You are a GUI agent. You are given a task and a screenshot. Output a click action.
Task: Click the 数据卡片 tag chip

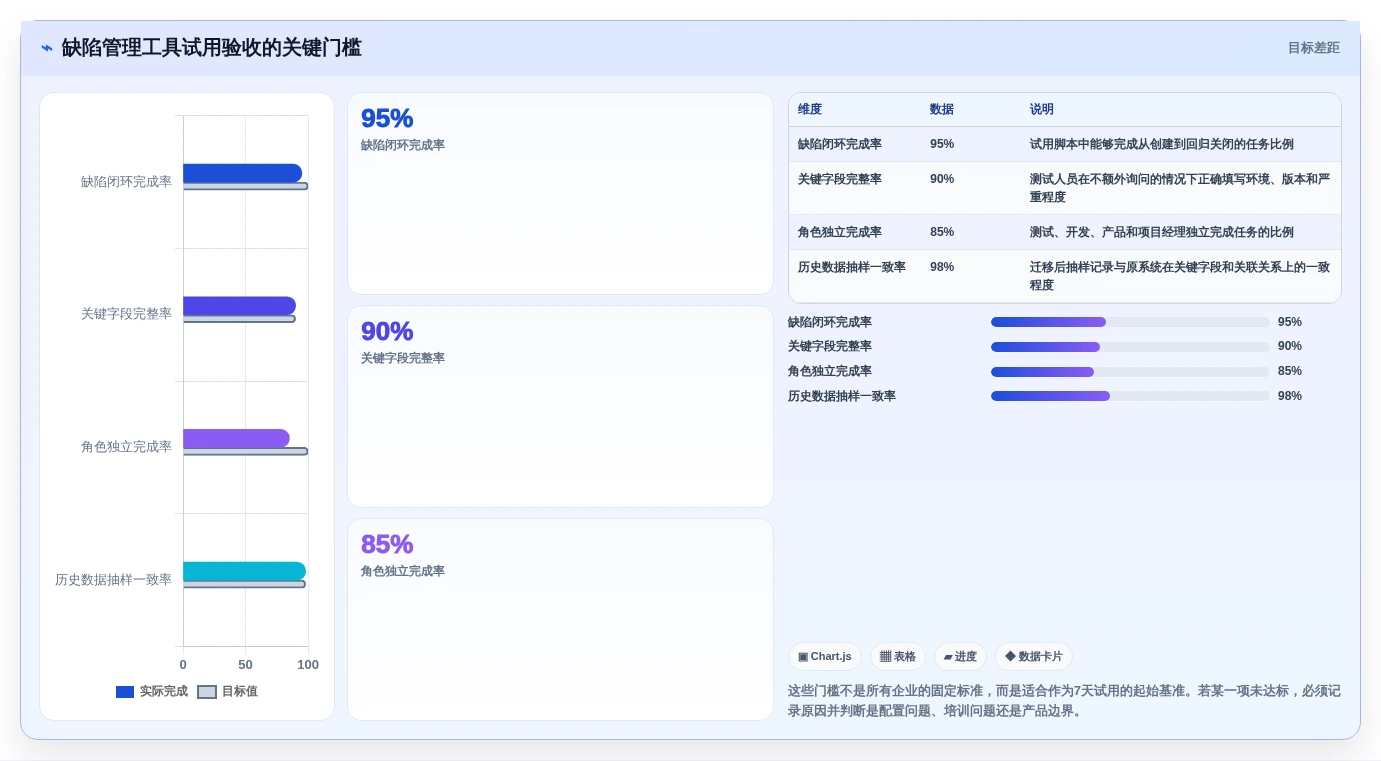(1034, 657)
